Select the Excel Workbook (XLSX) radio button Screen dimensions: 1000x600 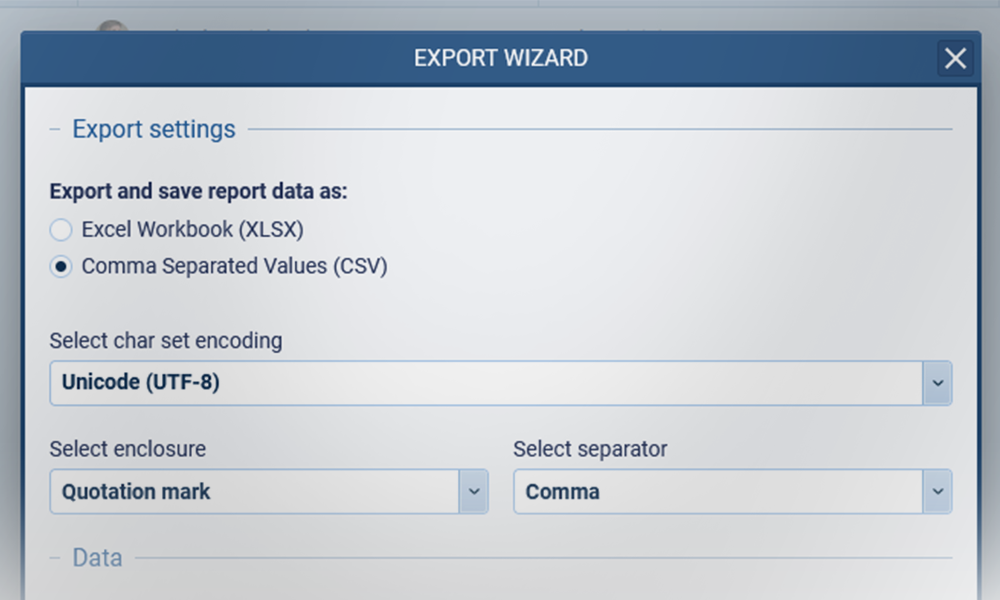tap(61, 230)
